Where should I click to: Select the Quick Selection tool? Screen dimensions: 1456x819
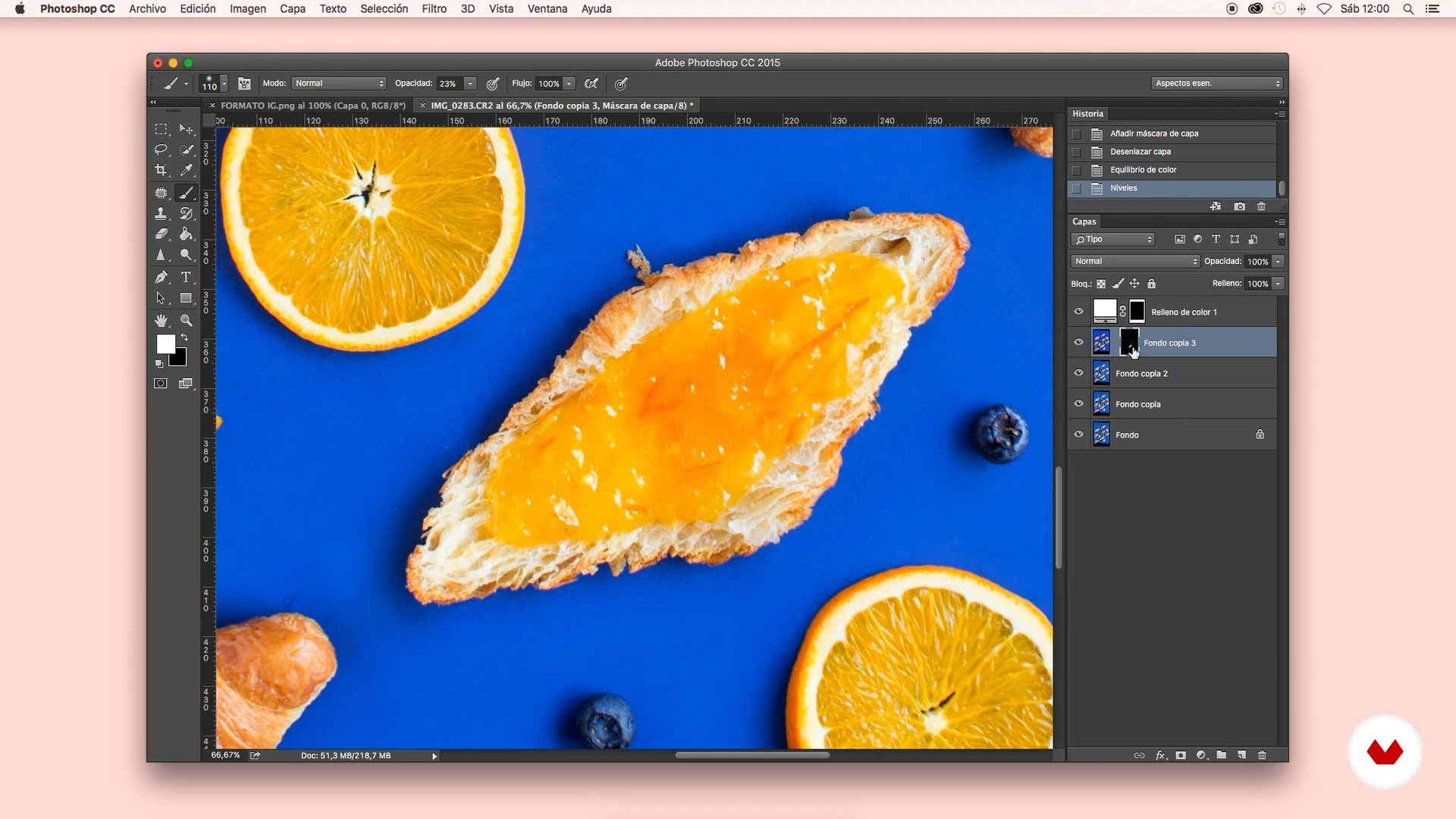[186, 149]
